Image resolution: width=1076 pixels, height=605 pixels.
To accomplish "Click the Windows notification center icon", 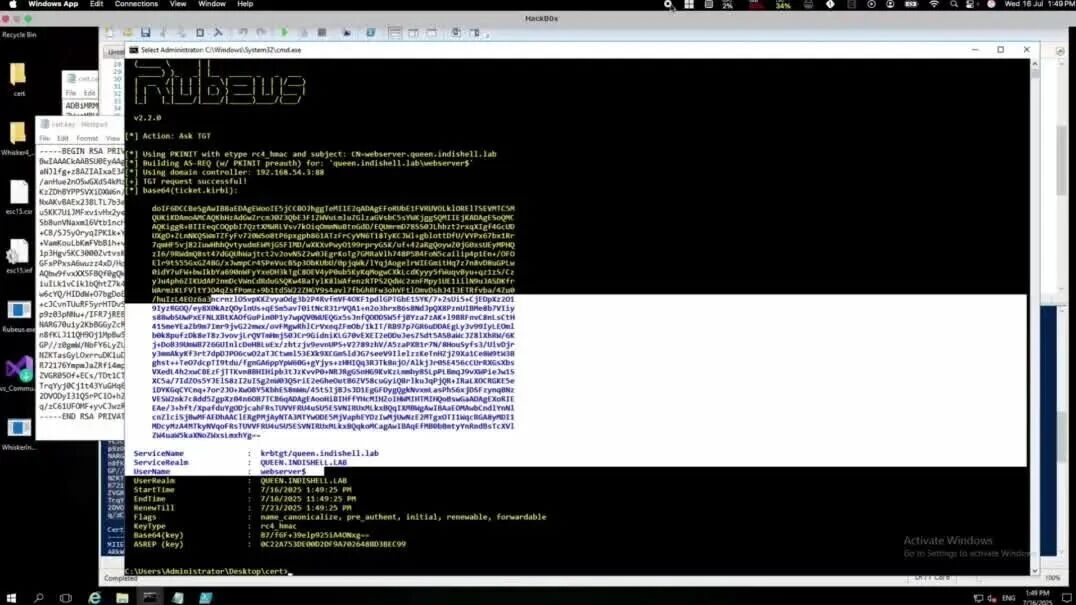I will 1067,598.
